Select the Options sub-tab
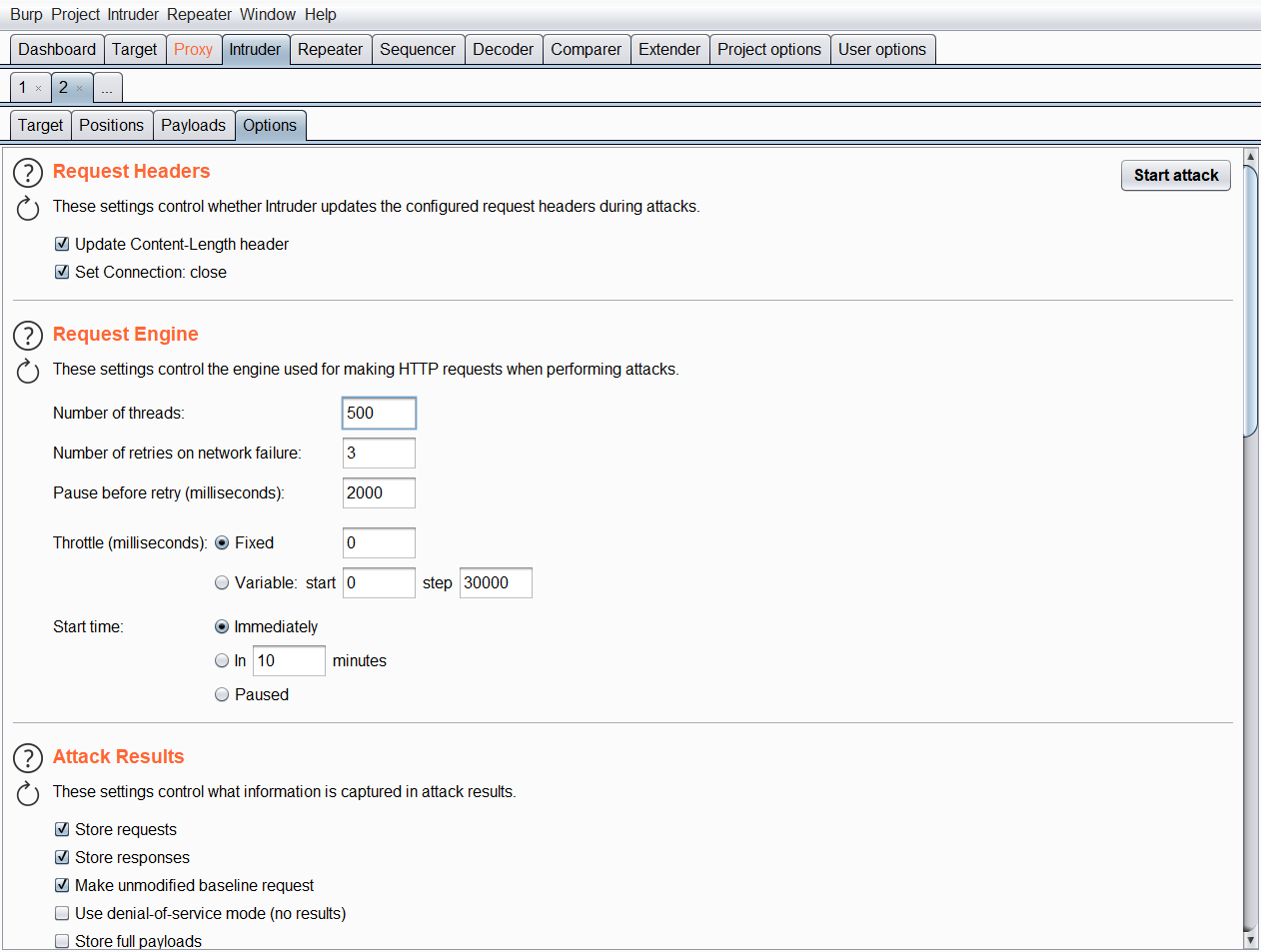 tap(270, 125)
